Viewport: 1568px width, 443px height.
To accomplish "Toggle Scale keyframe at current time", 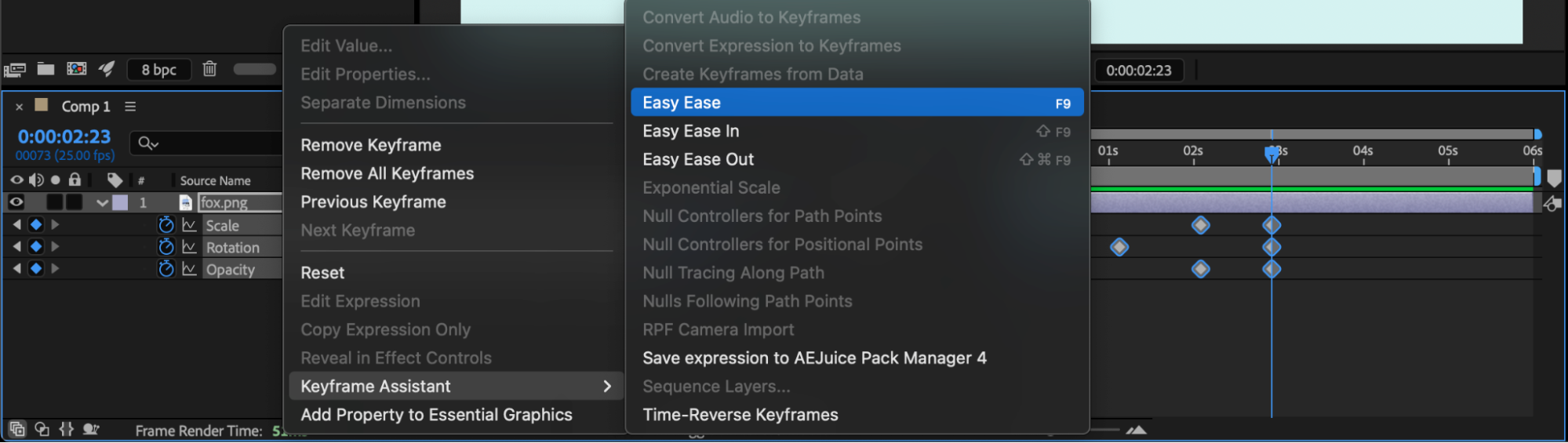I will click(x=35, y=225).
